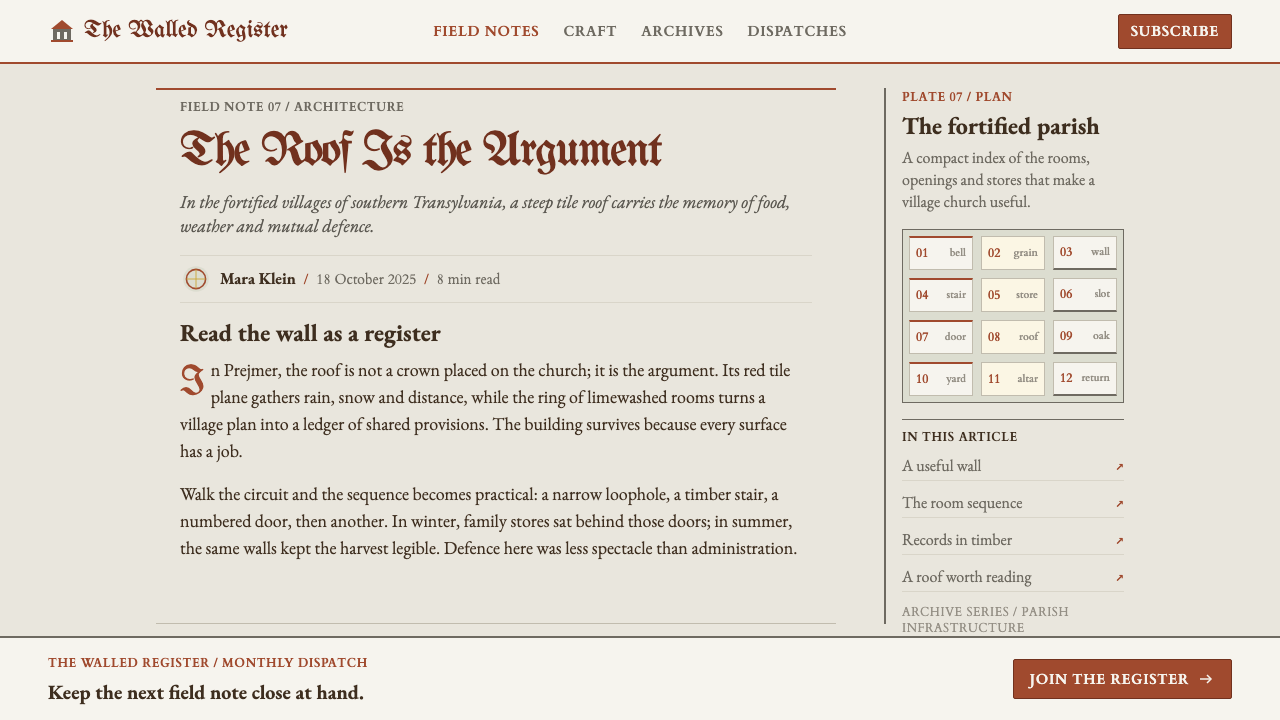
Task: Click the arrow icon beside A roof worth reading
Action: (1120, 578)
